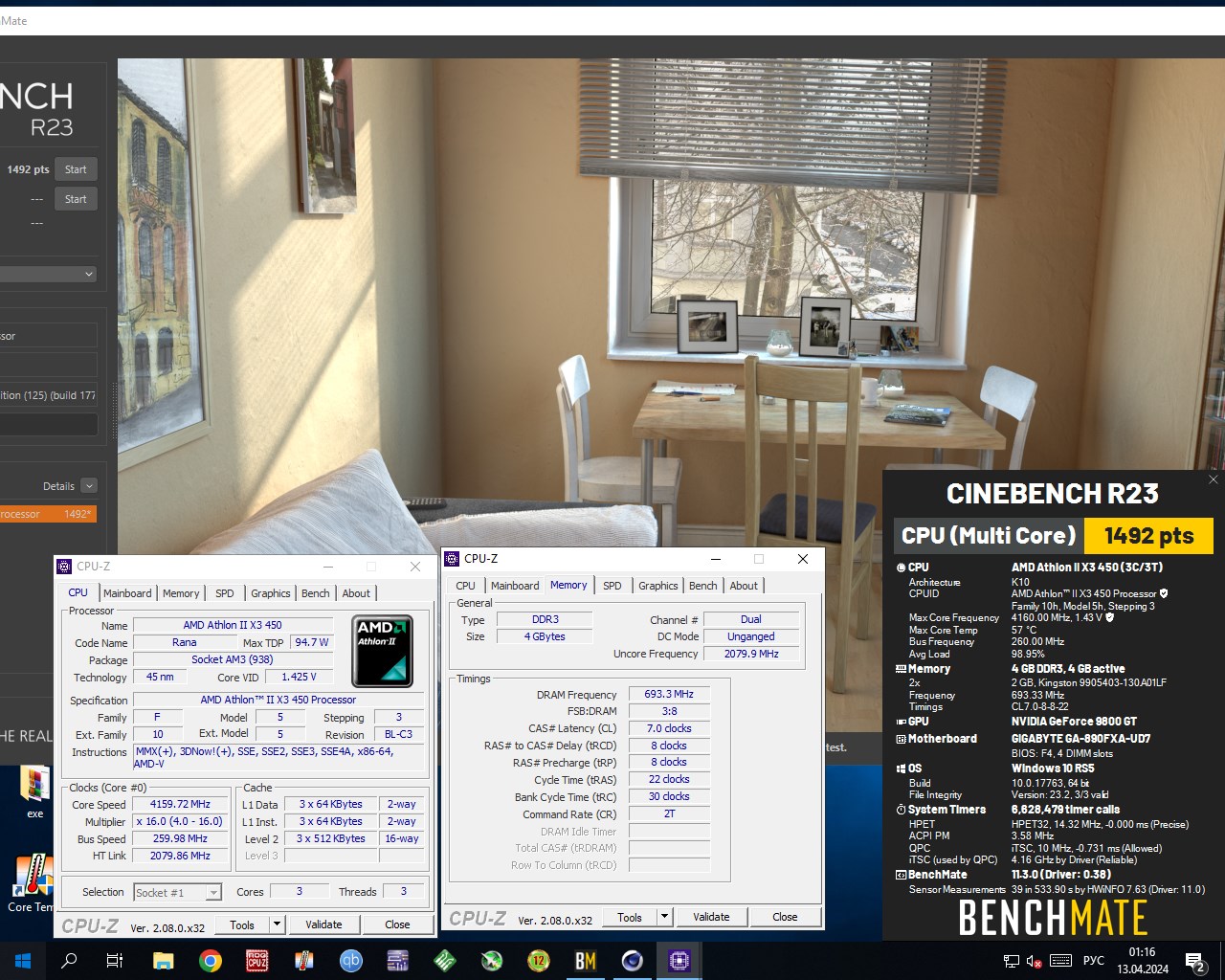1225x980 pixels.
Task: Expand the Details chevron in Cinebench
Action: 89,486
